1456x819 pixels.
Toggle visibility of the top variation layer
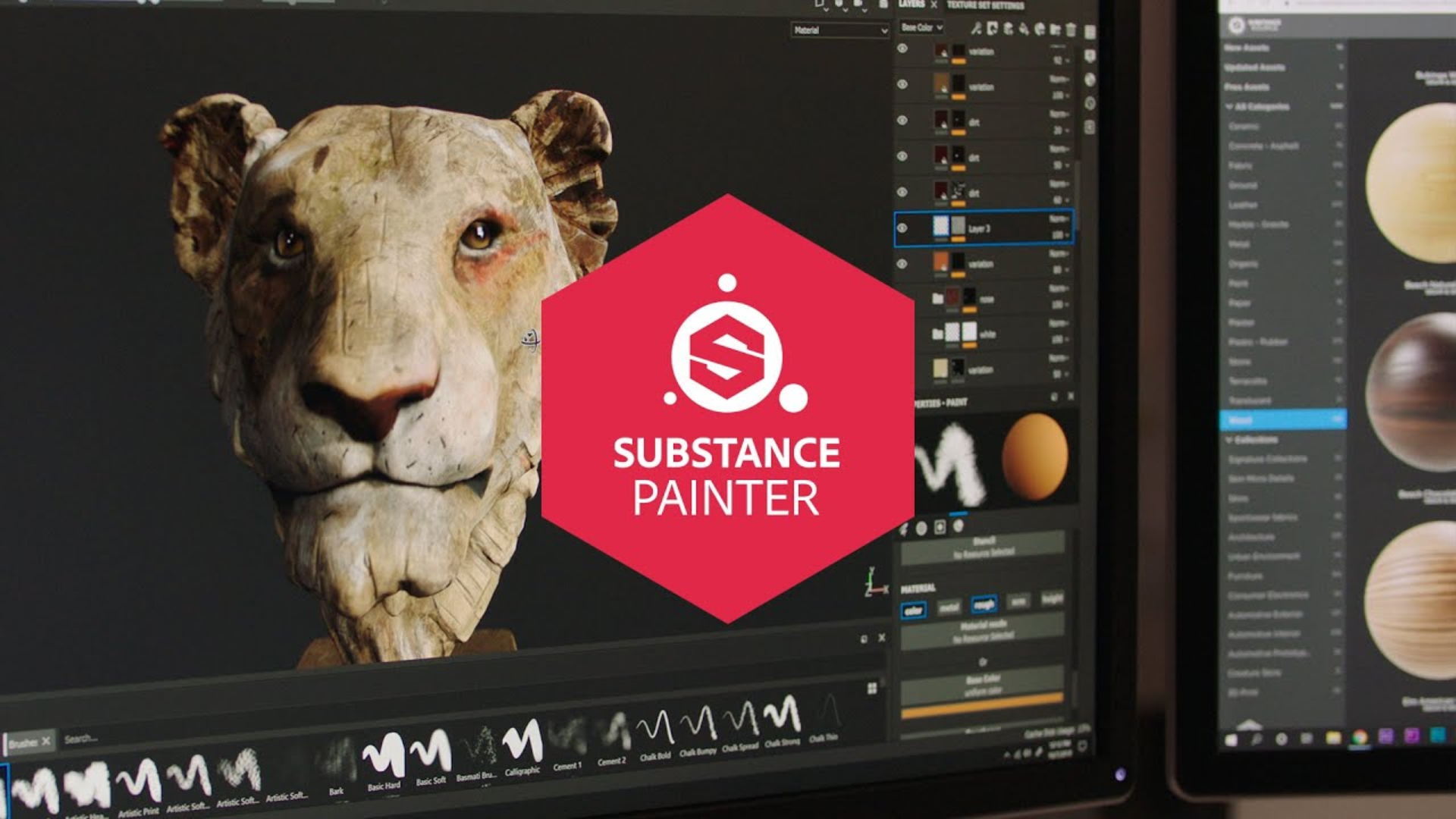tap(902, 49)
